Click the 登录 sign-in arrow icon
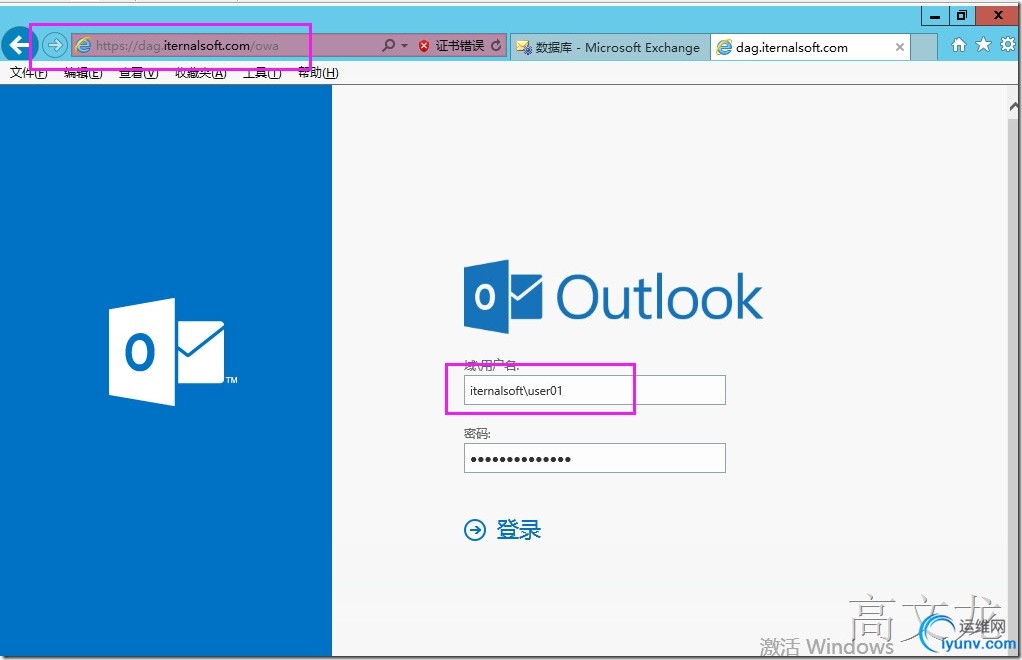The width and height of the screenshot is (1022, 660). tap(474, 530)
